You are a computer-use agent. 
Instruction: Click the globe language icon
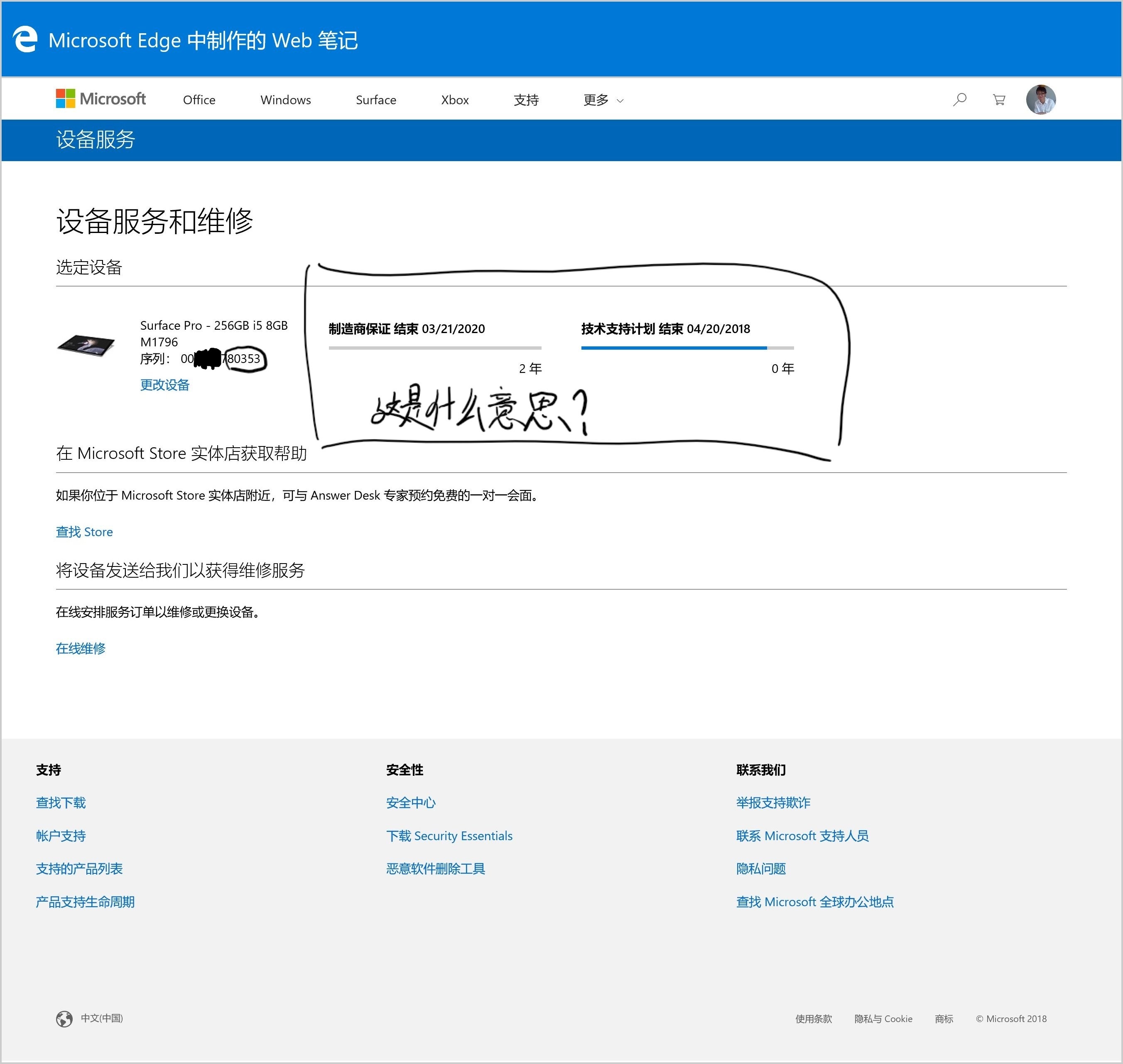[x=64, y=1019]
